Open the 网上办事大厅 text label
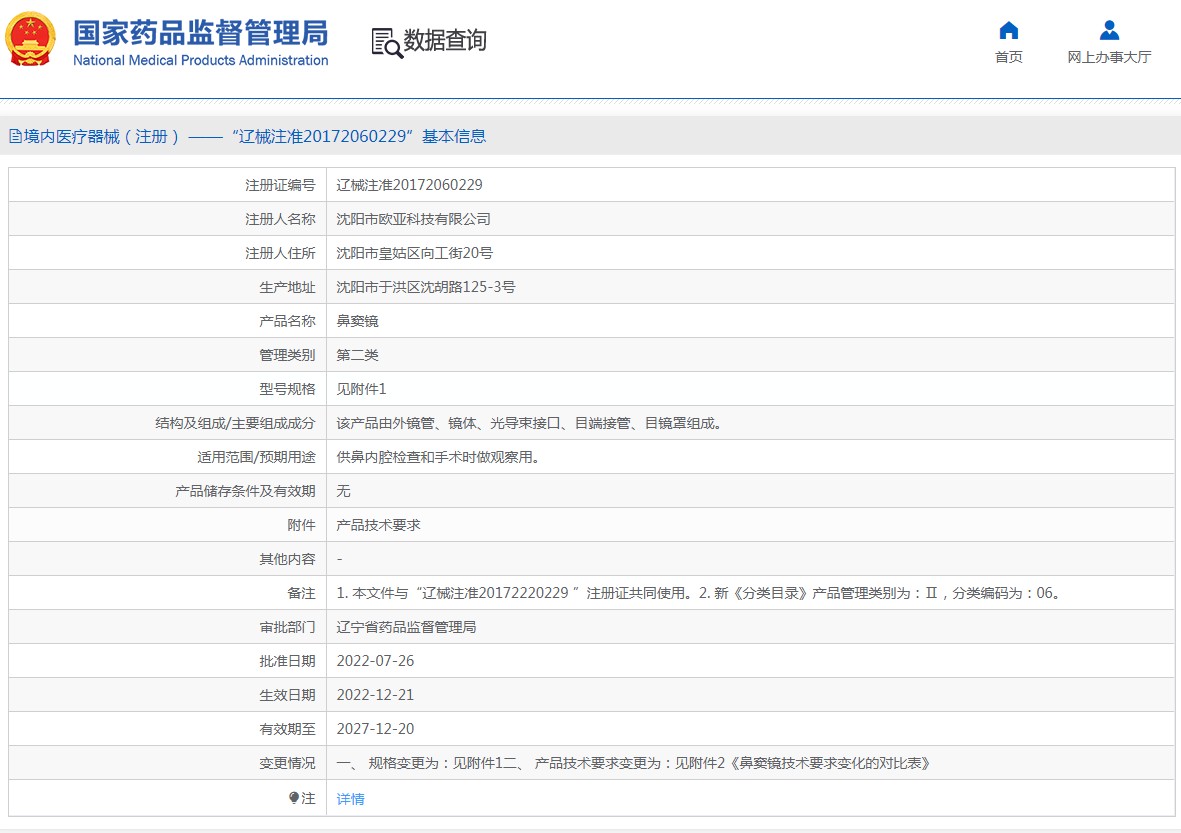 (x=1109, y=57)
